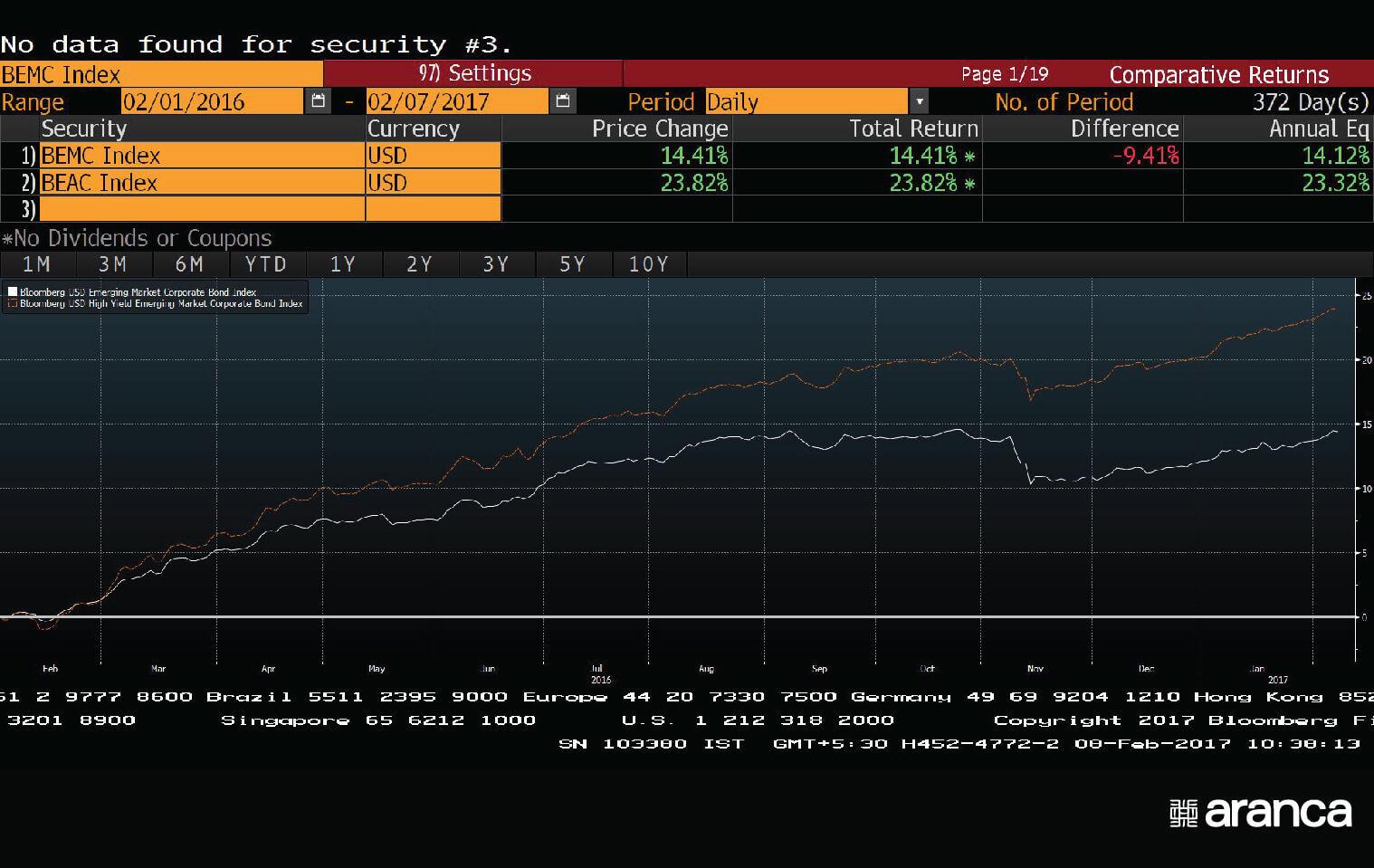Click the Total Return column header
Viewport: 1374px width, 868px height.
(913, 129)
